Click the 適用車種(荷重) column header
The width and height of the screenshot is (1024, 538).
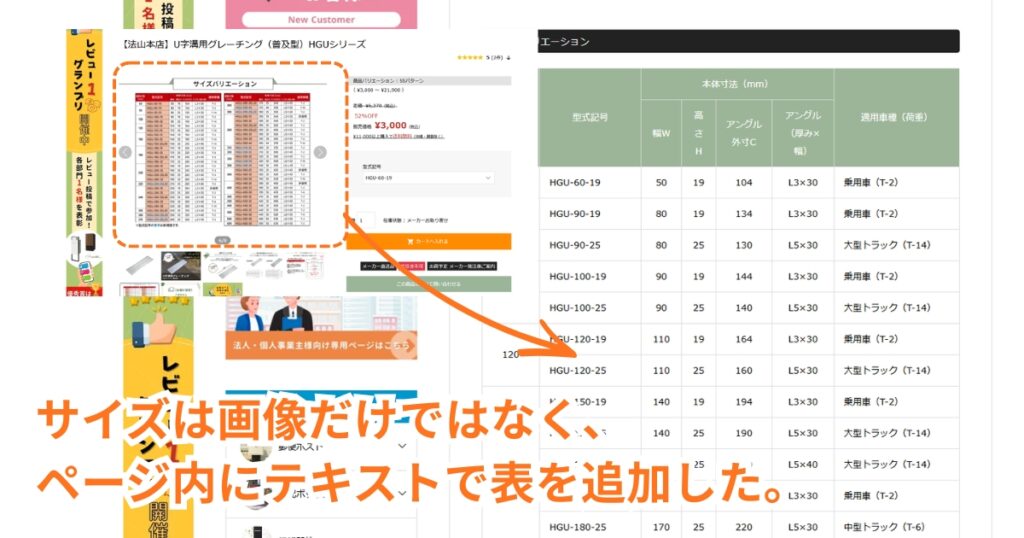[896, 118]
